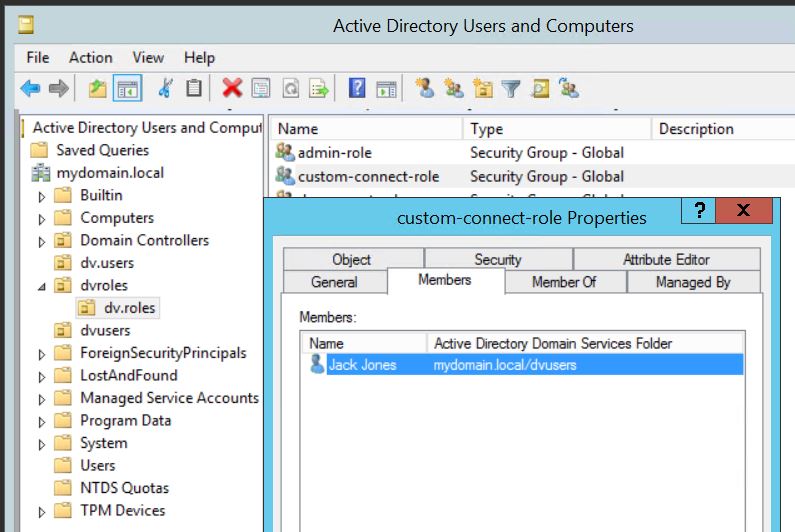
Task: Click the red Delete X toolbar icon
Action: pos(232,89)
